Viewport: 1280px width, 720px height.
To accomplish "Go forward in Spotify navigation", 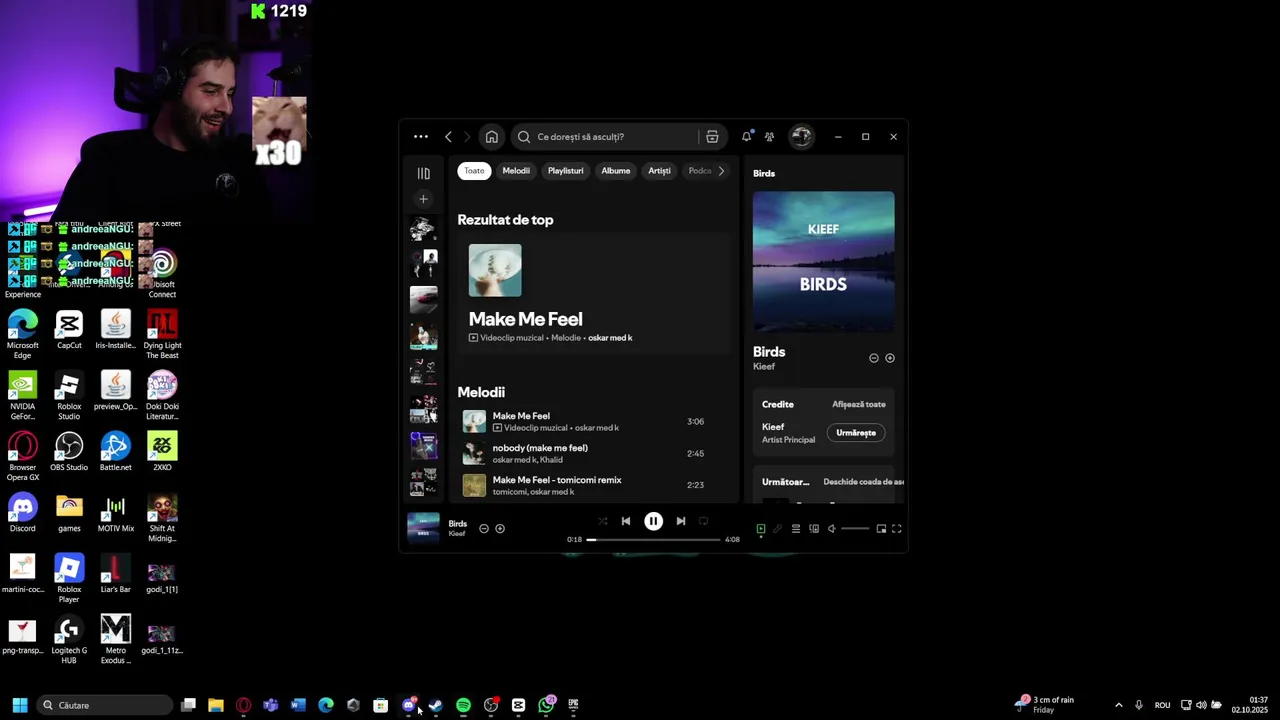I will tap(466, 137).
